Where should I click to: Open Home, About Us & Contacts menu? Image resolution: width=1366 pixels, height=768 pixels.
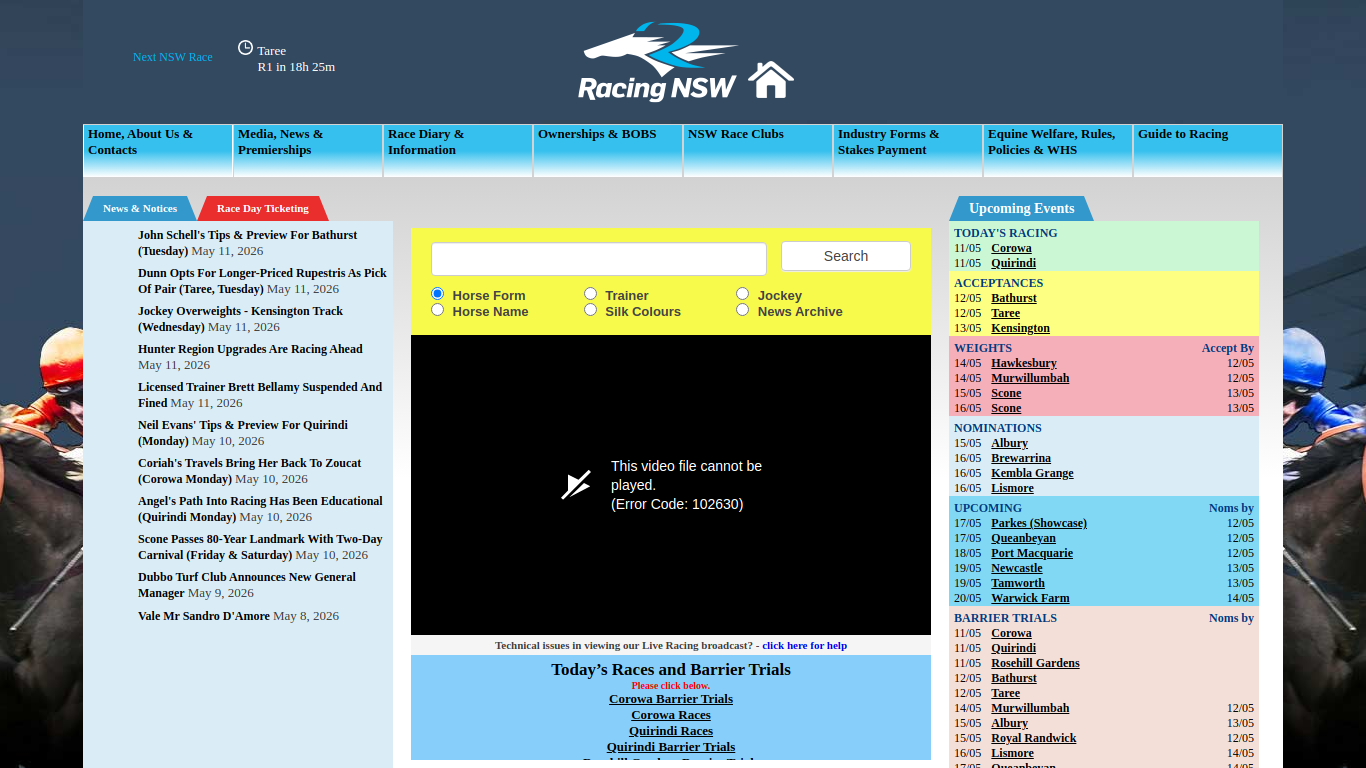(158, 151)
